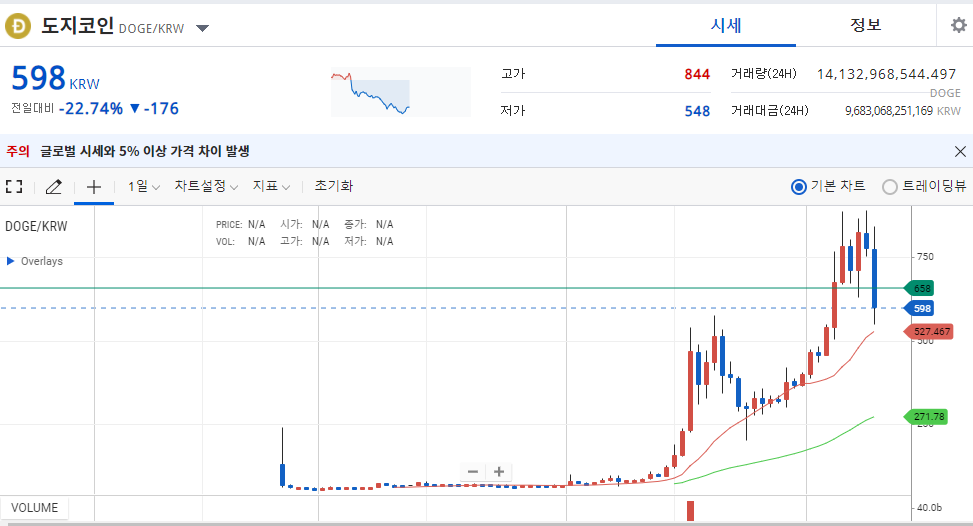Click the 750 price axis label
Viewport: 973px width, 526px height.
point(925,257)
